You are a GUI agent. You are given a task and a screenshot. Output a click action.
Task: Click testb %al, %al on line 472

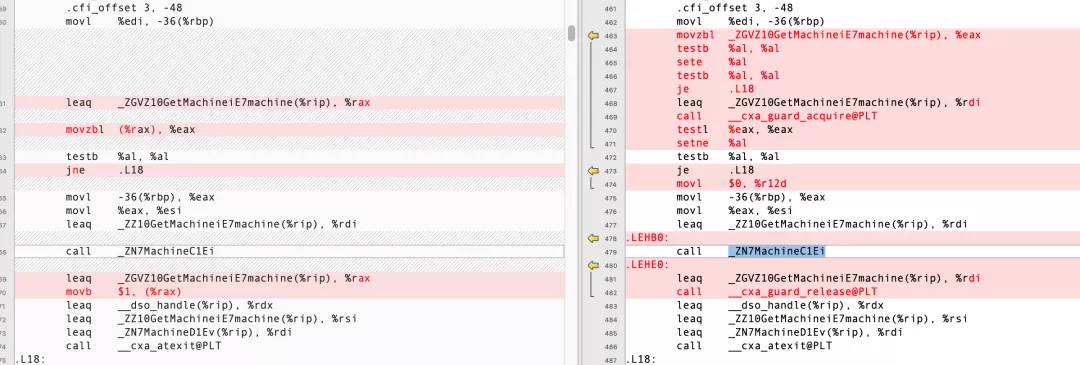(x=728, y=156)
